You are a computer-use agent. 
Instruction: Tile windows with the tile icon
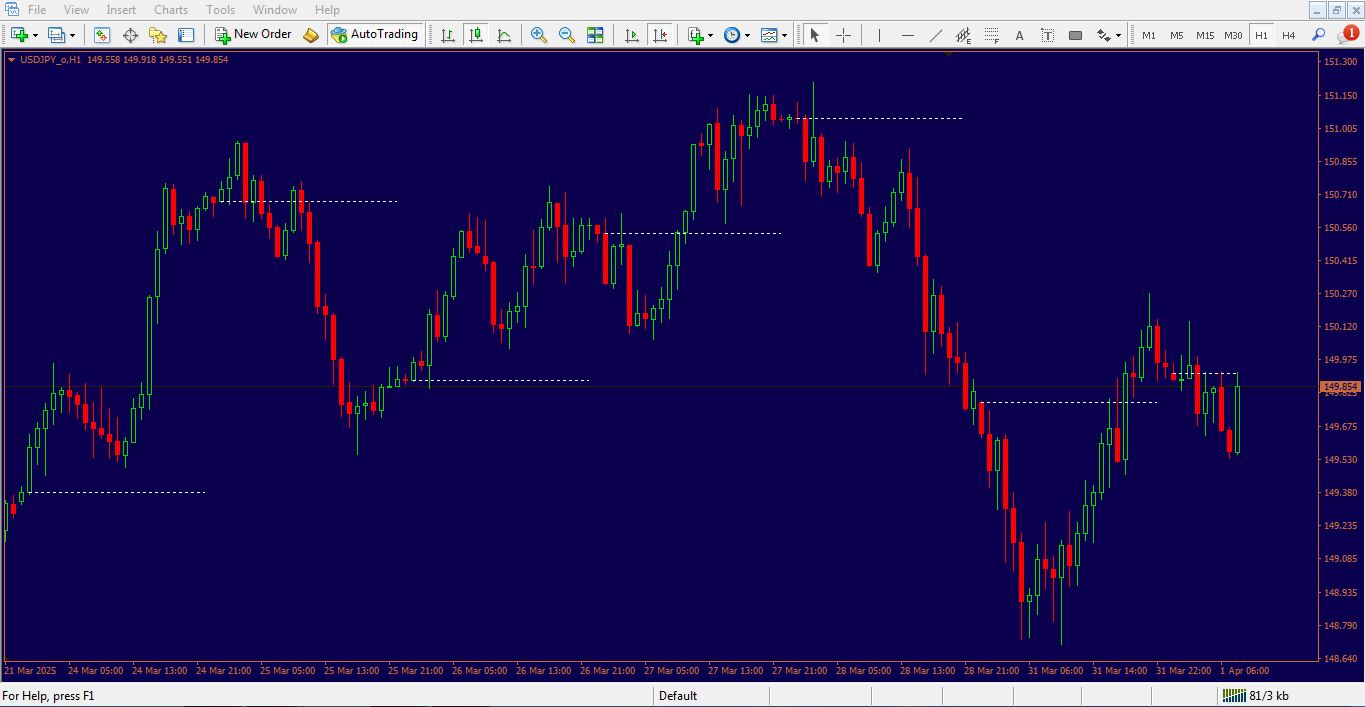point(595,35)
